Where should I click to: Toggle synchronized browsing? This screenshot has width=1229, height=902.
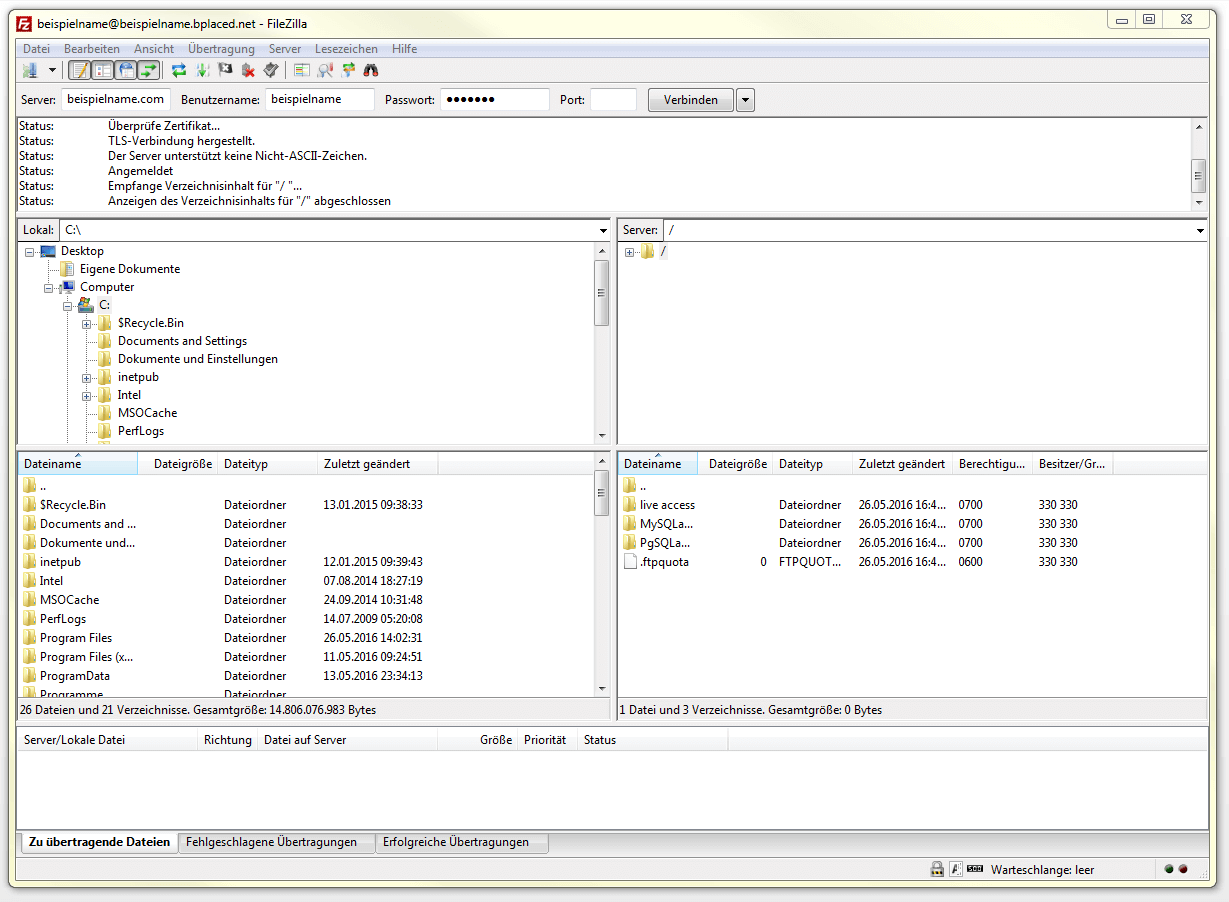click(348, 70)
